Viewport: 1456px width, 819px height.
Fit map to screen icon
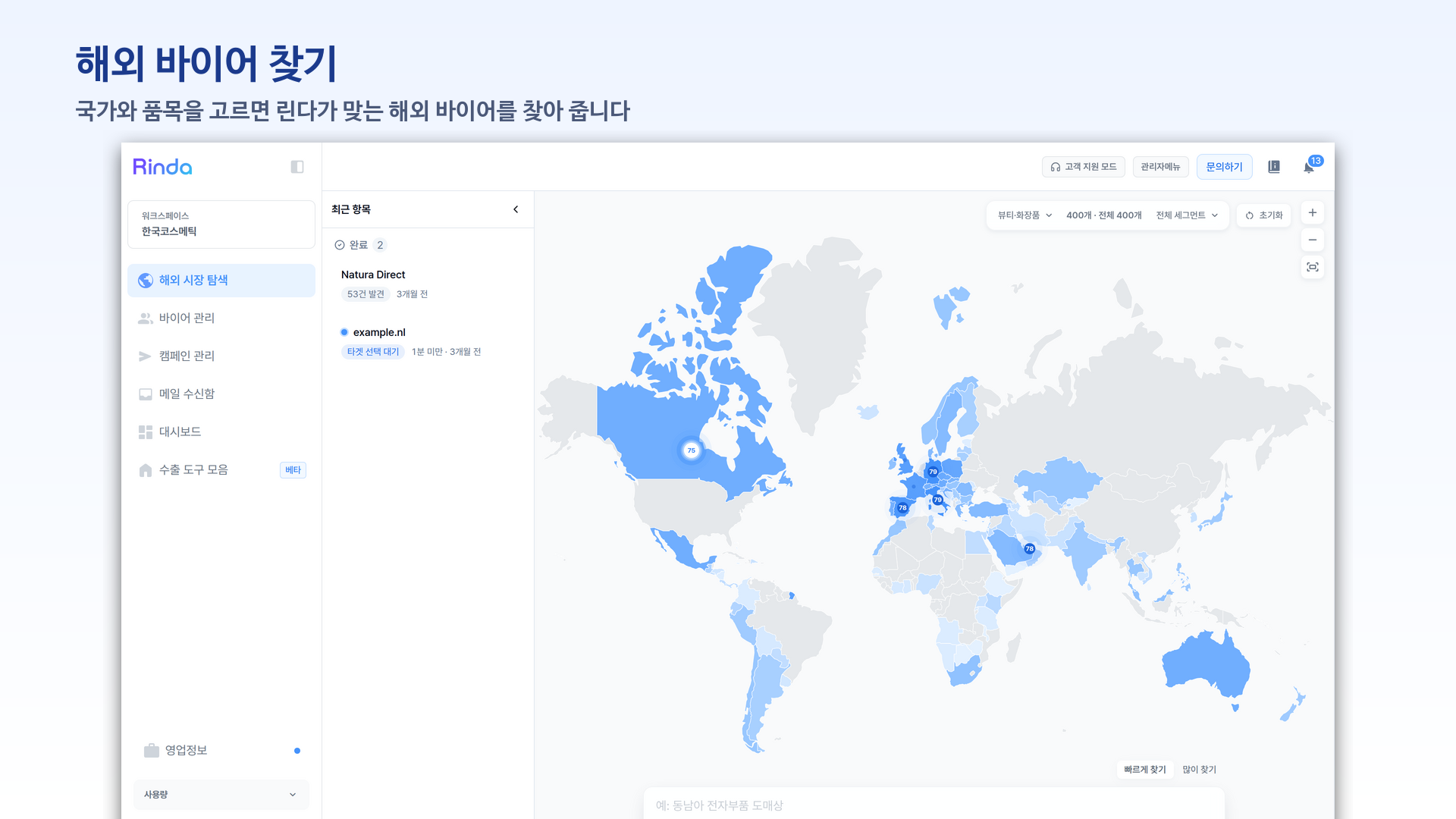tap(1313, 267)
